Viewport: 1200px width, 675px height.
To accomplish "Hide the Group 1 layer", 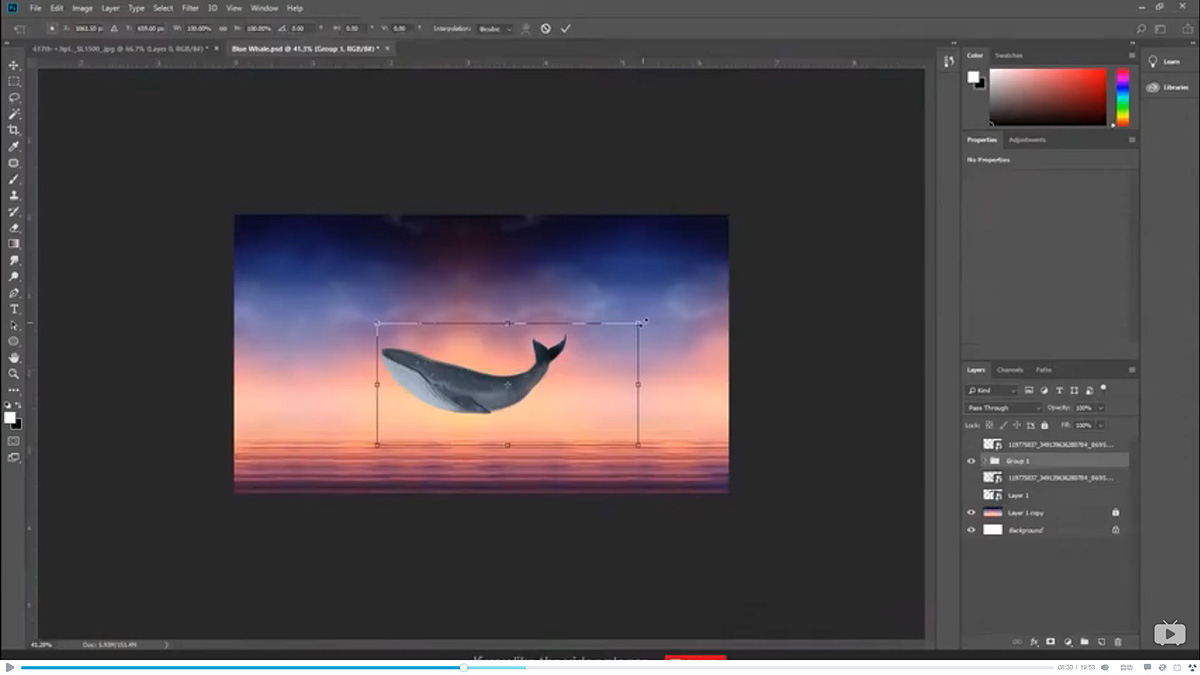I will point(972,460).
